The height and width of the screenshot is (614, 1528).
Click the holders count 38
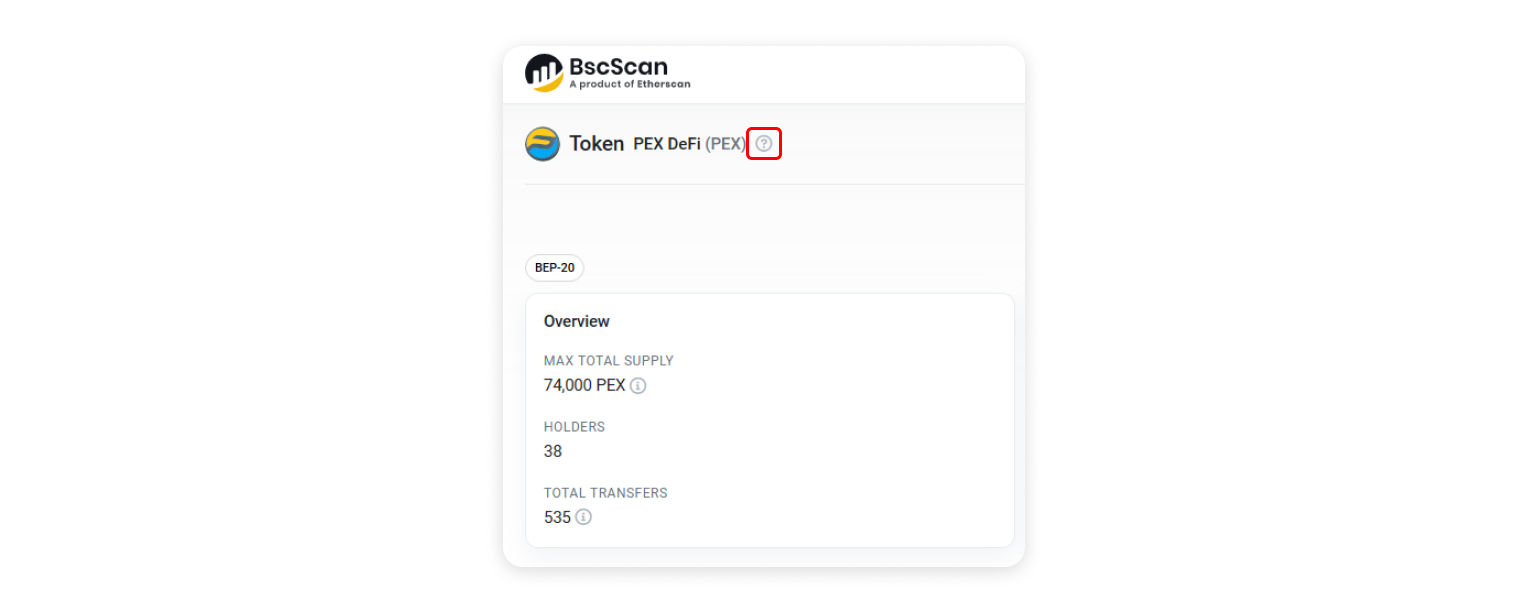point(553,451)
